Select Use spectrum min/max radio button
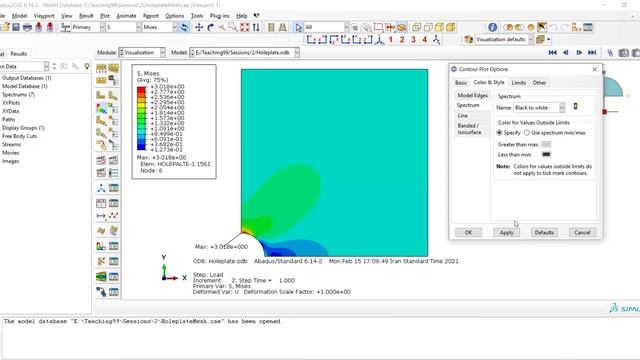 point(527,133)
